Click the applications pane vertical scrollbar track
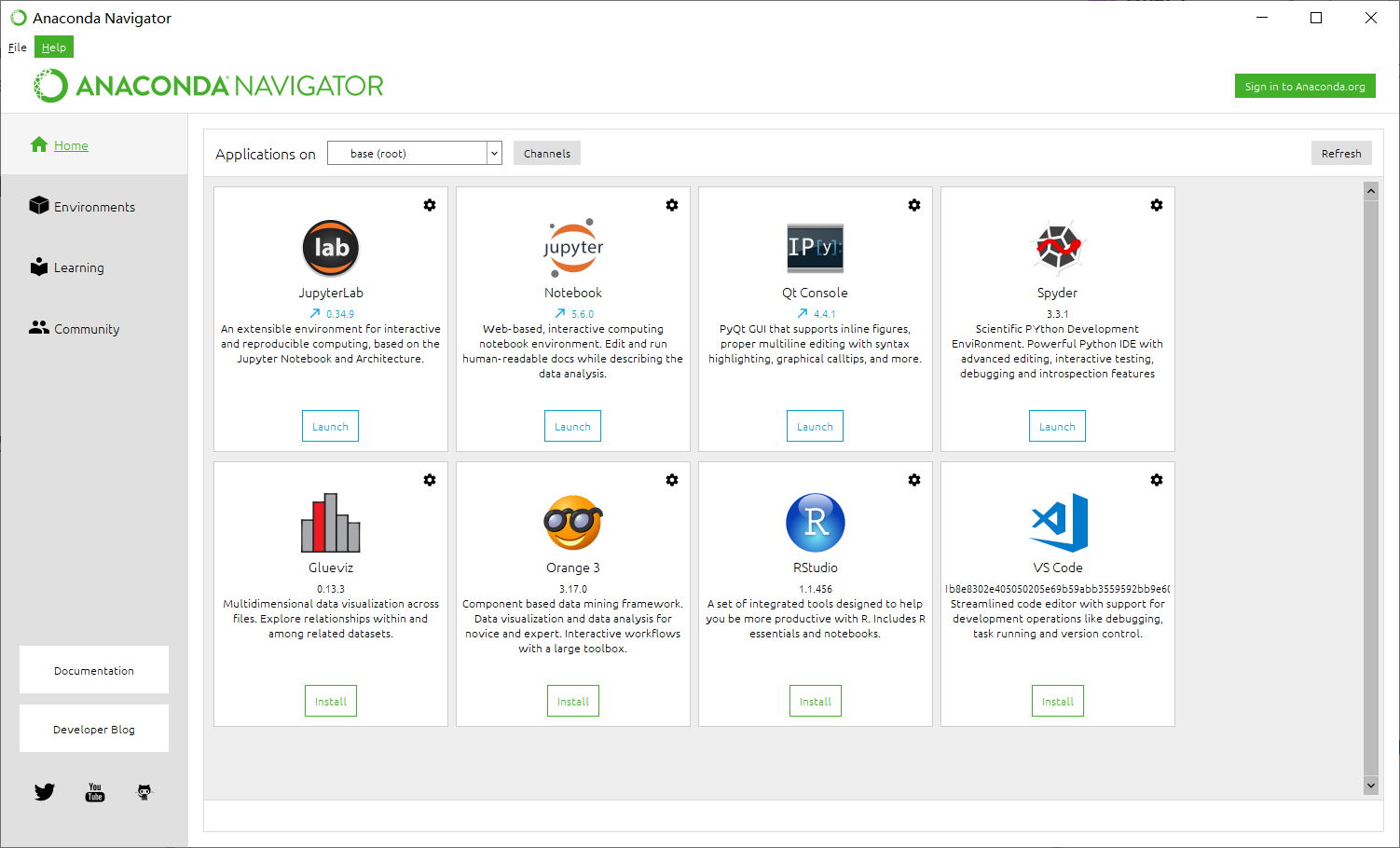The height and width of the screenshot is (848, 1400). tap(1370, 488)
